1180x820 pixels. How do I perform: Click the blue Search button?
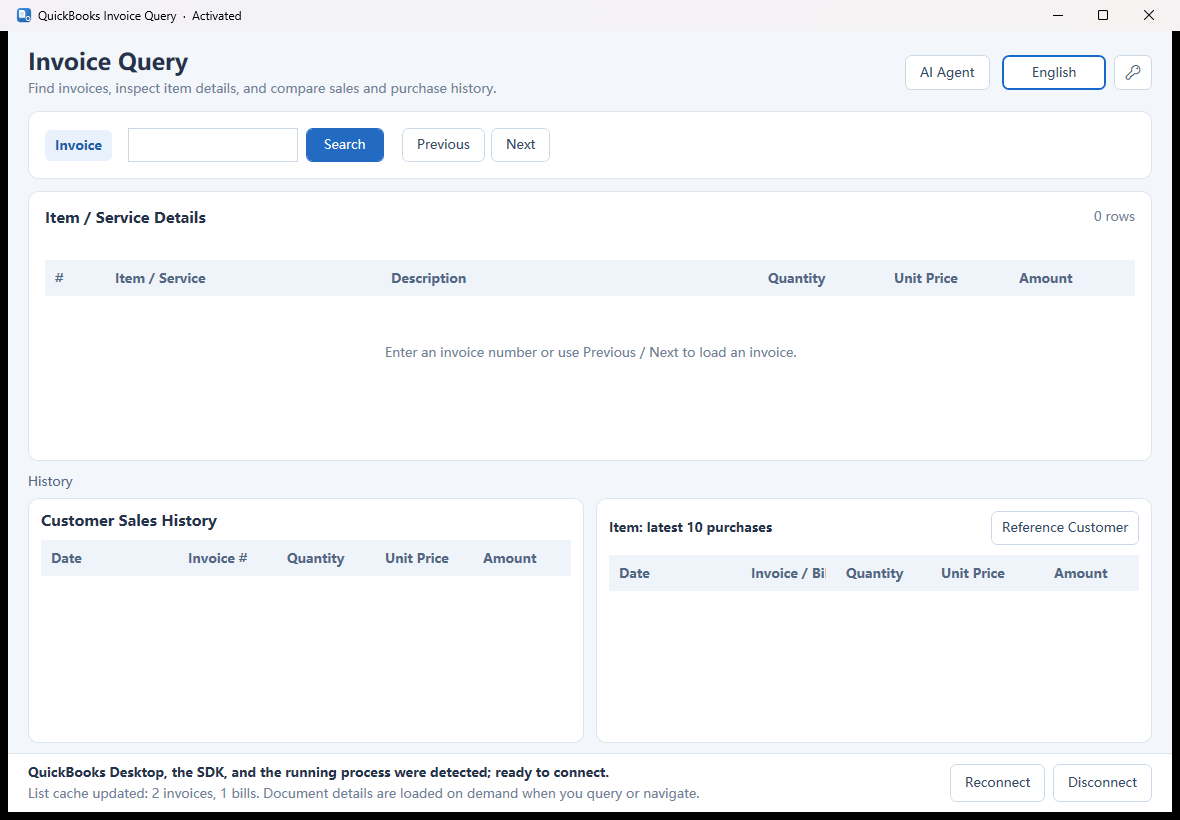pos(345,144)
